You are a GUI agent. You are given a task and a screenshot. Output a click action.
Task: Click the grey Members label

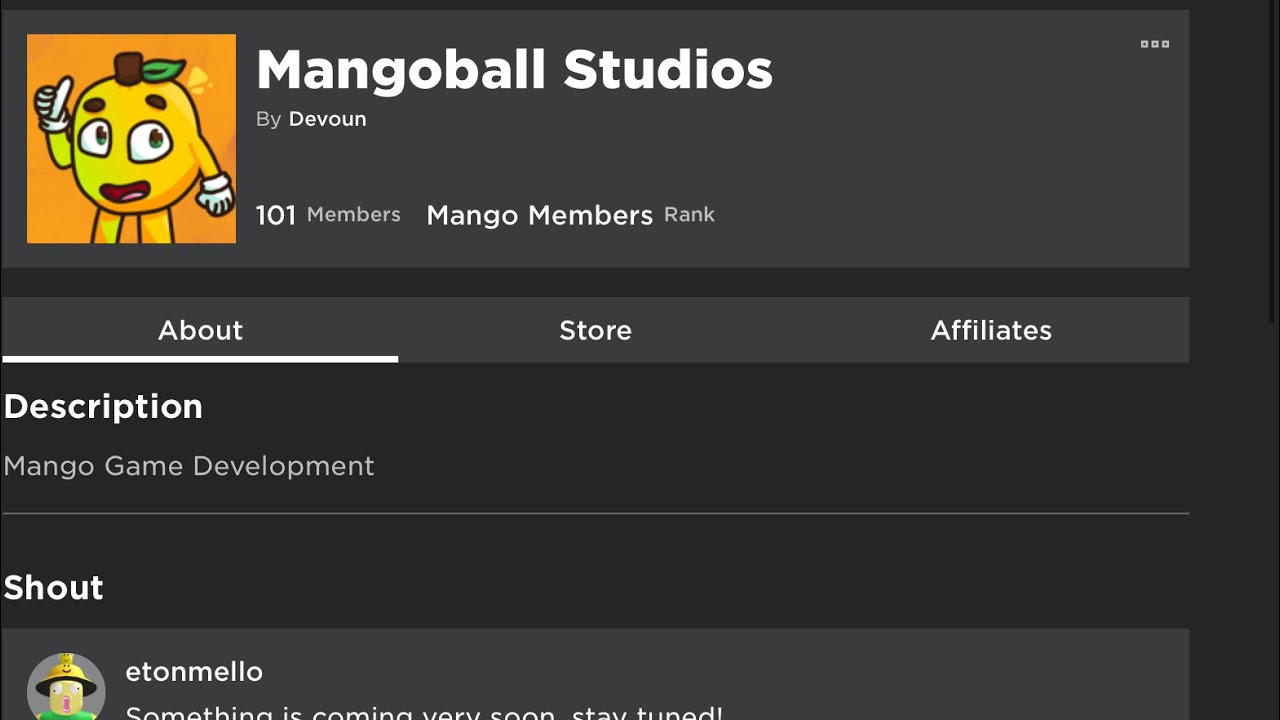(353, 215)
